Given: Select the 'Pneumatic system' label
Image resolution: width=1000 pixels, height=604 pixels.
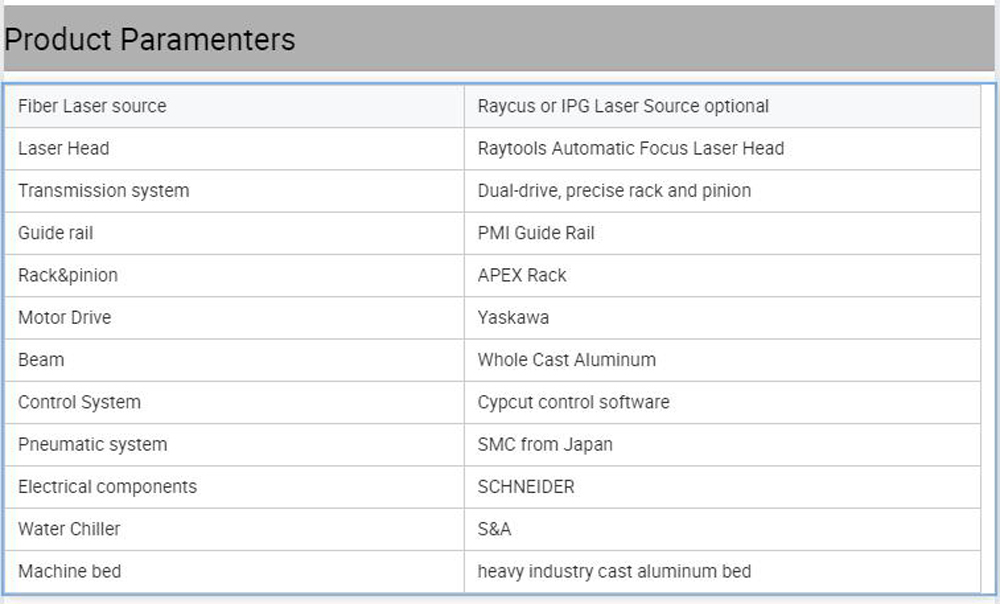Looking at the screenshot, I should 92,445.
